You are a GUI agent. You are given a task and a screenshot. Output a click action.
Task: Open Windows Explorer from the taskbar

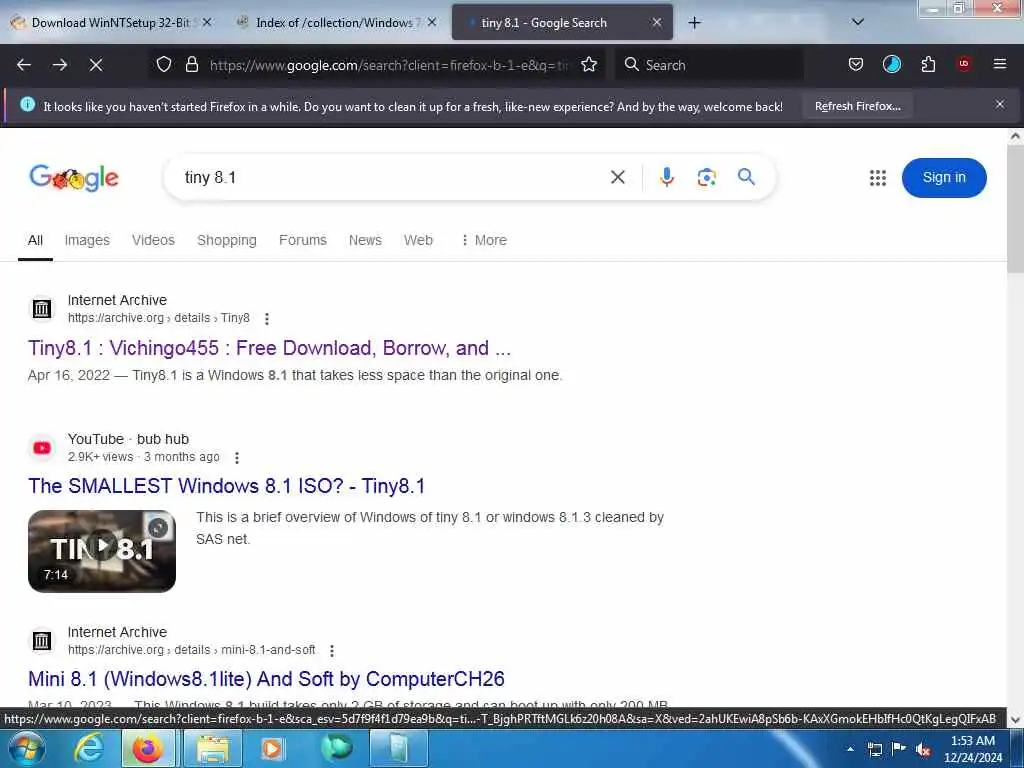[x=213, y=748]
